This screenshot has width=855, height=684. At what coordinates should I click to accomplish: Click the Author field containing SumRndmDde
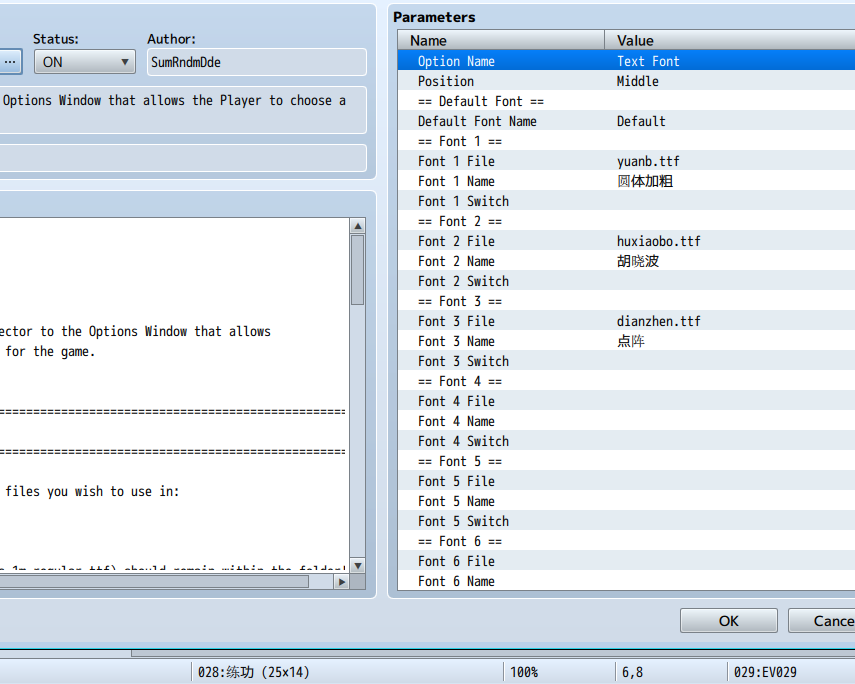(x=257, y=62)
